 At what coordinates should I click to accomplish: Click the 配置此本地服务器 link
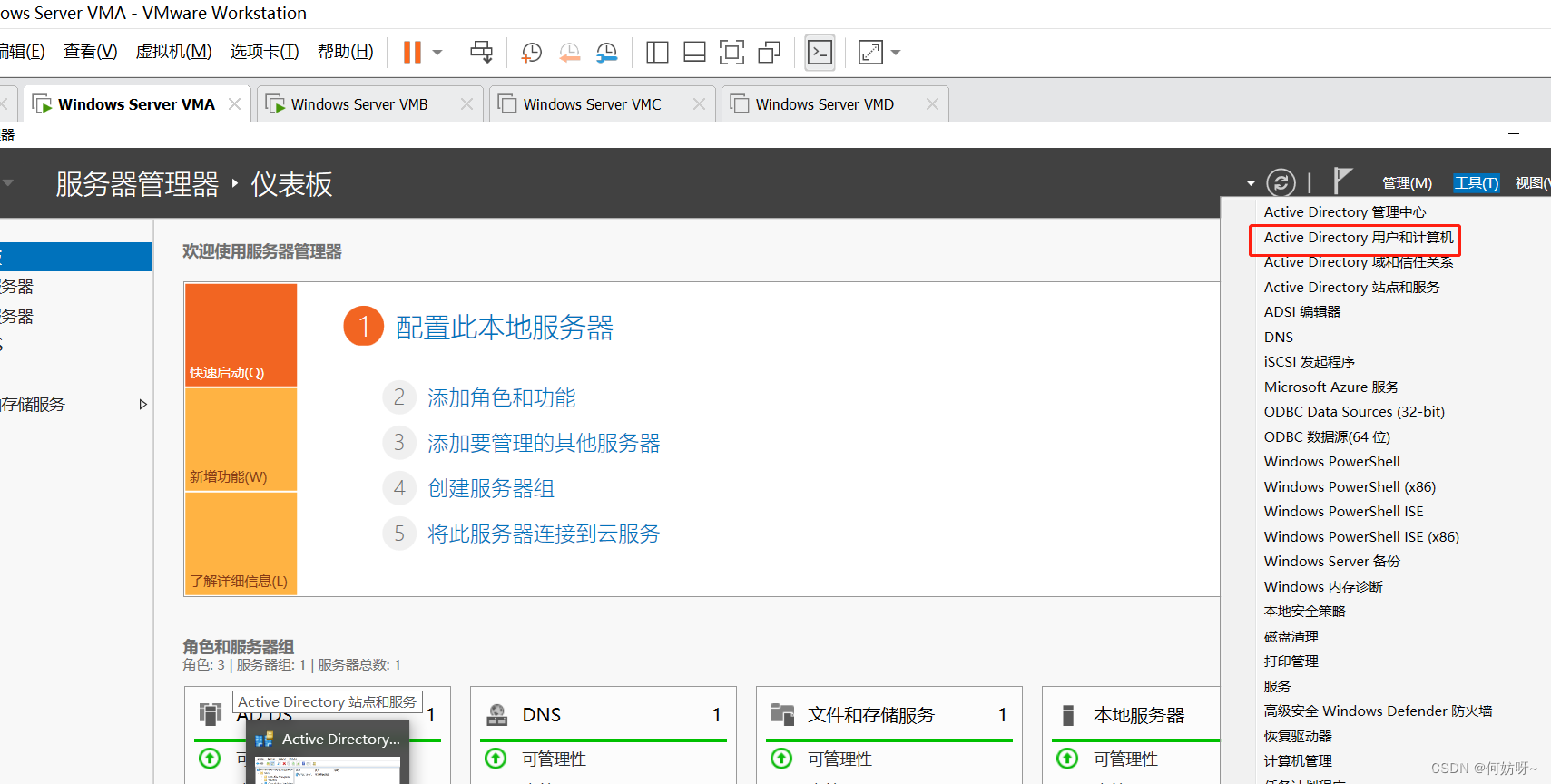coord(505,328)
